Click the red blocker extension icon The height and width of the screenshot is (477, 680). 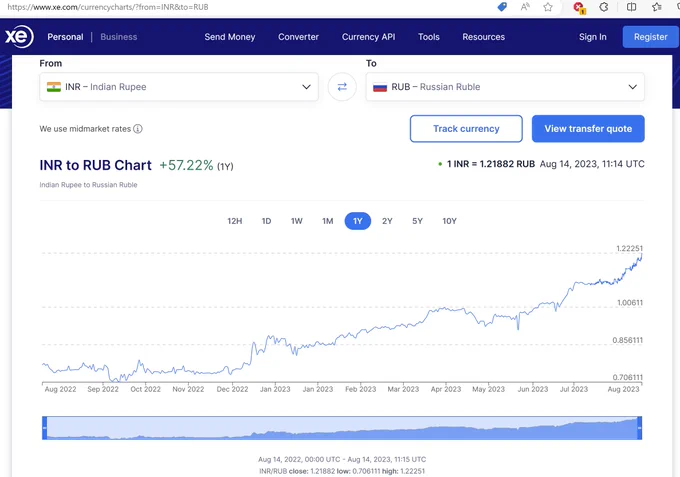click(579, 7)
